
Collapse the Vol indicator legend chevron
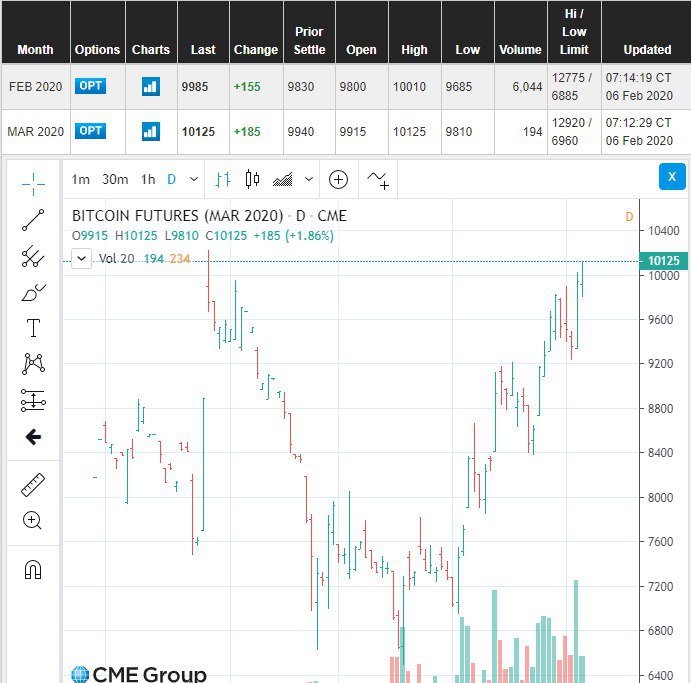81,259
